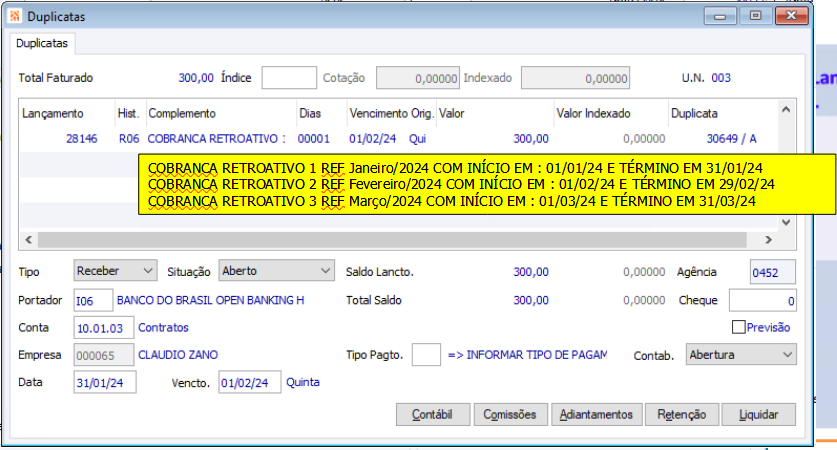Click grid vertical scrollbar down arrow
837x450 pixels.
(786, 223)
